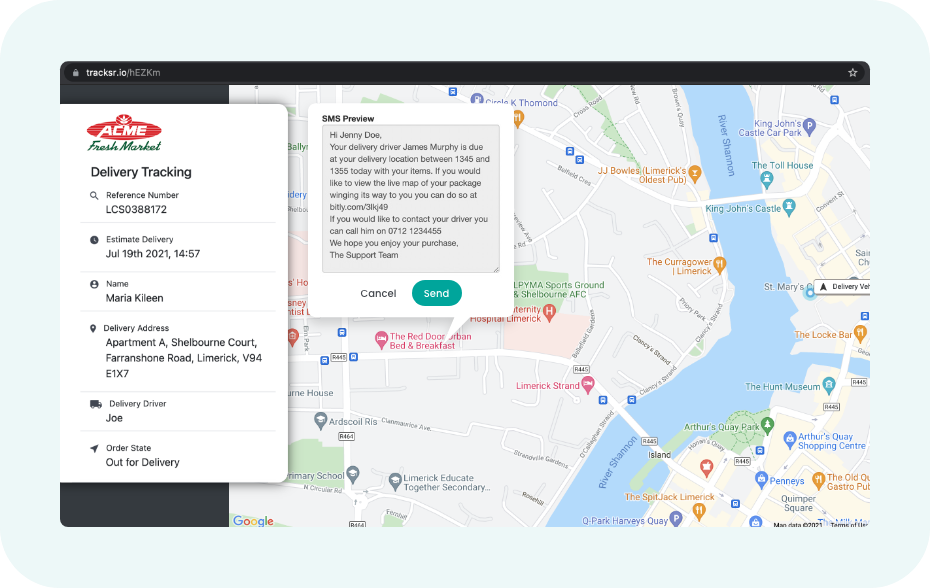This screenshot has height=588, width=930.
Task: Click the Out for Delivery status text
Action: [142, 462]
